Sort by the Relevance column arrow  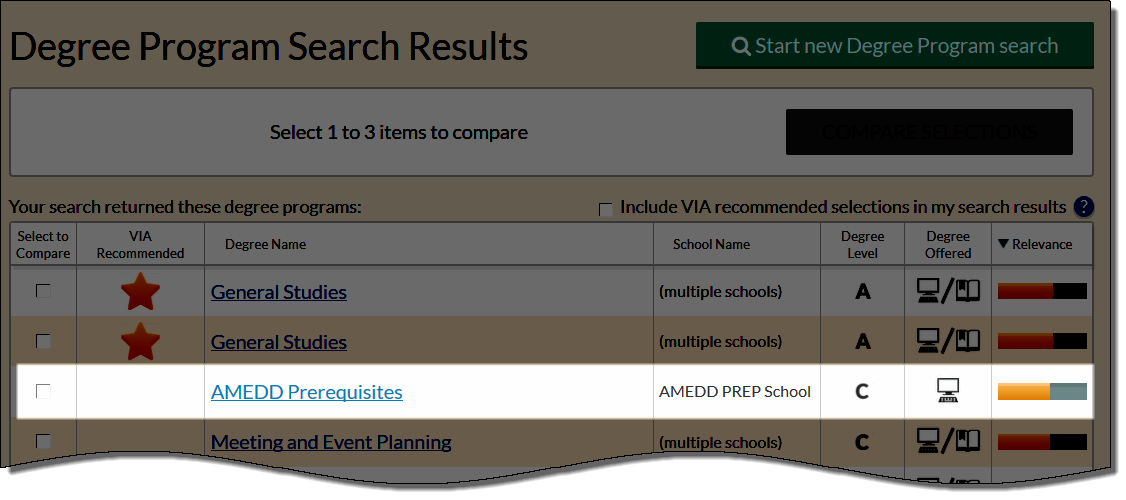click(1003, 244)
